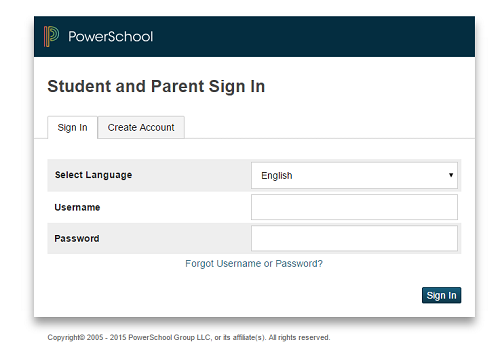Click the word Username in the forgot link

pos(239,264)
